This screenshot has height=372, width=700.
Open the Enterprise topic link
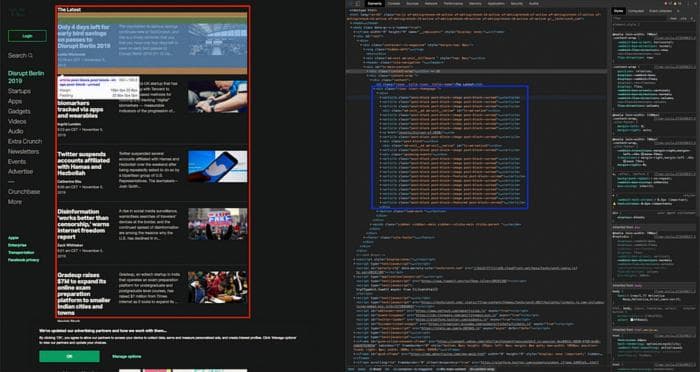pyautogui.click(x=17, y=245)
